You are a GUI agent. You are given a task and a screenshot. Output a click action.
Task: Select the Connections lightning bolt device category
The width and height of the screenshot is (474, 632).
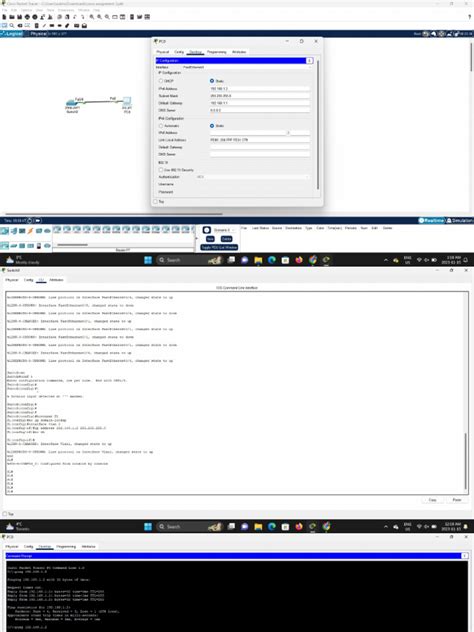coord(30,231)
